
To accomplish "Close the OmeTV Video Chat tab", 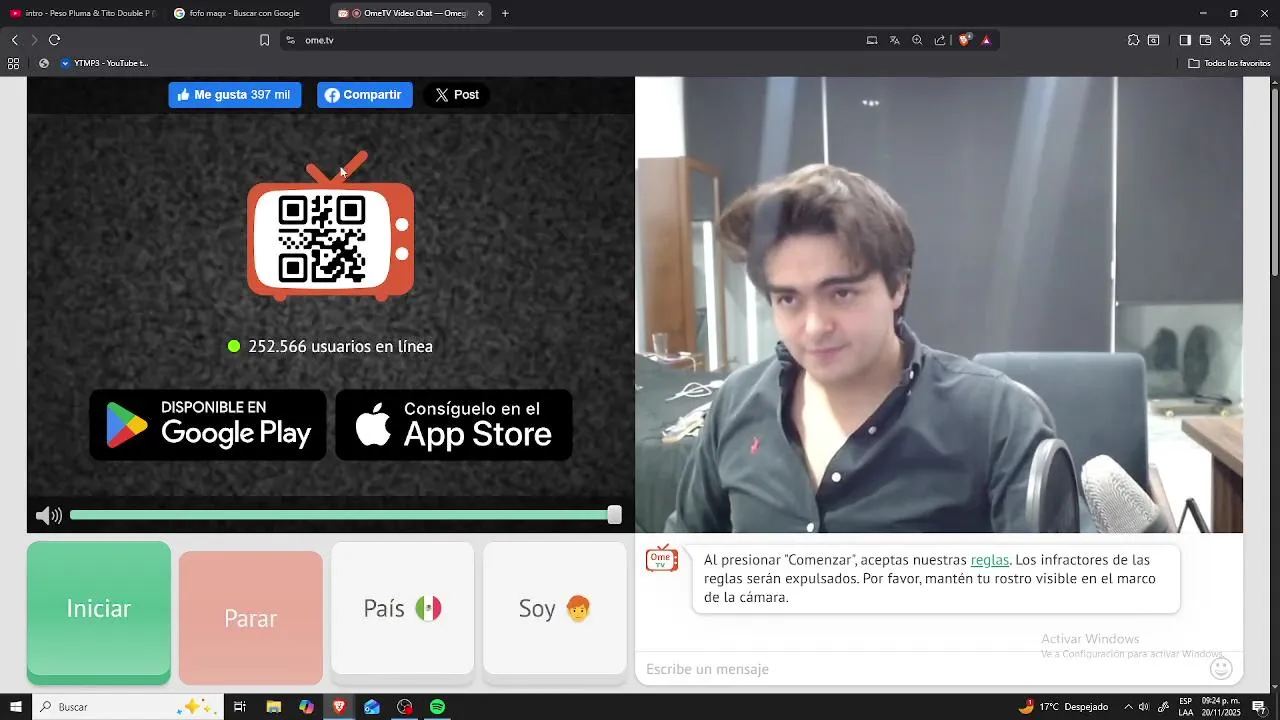I will [x=481, y=13].
